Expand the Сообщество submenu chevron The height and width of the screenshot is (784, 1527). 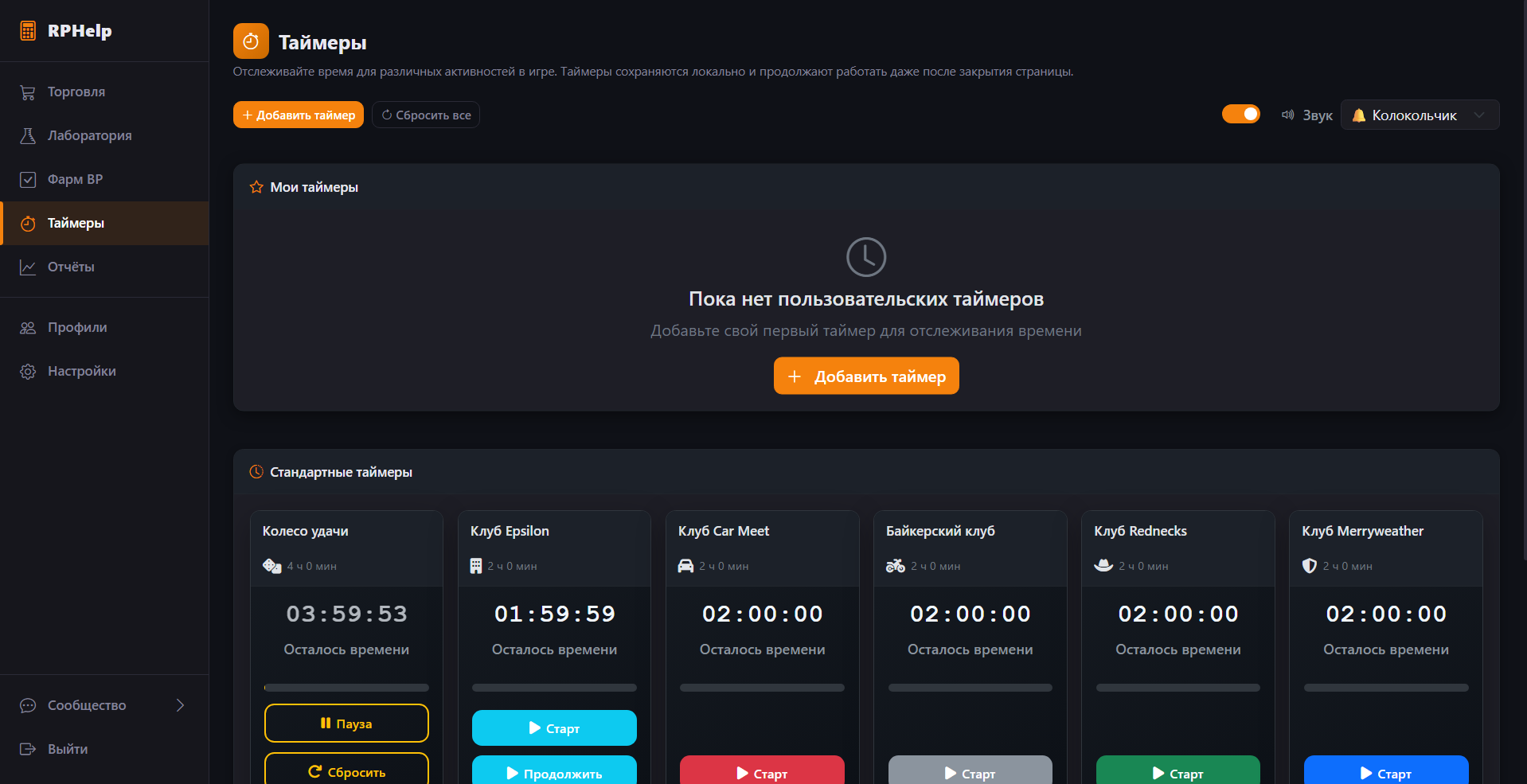click(x=181, y=705)
